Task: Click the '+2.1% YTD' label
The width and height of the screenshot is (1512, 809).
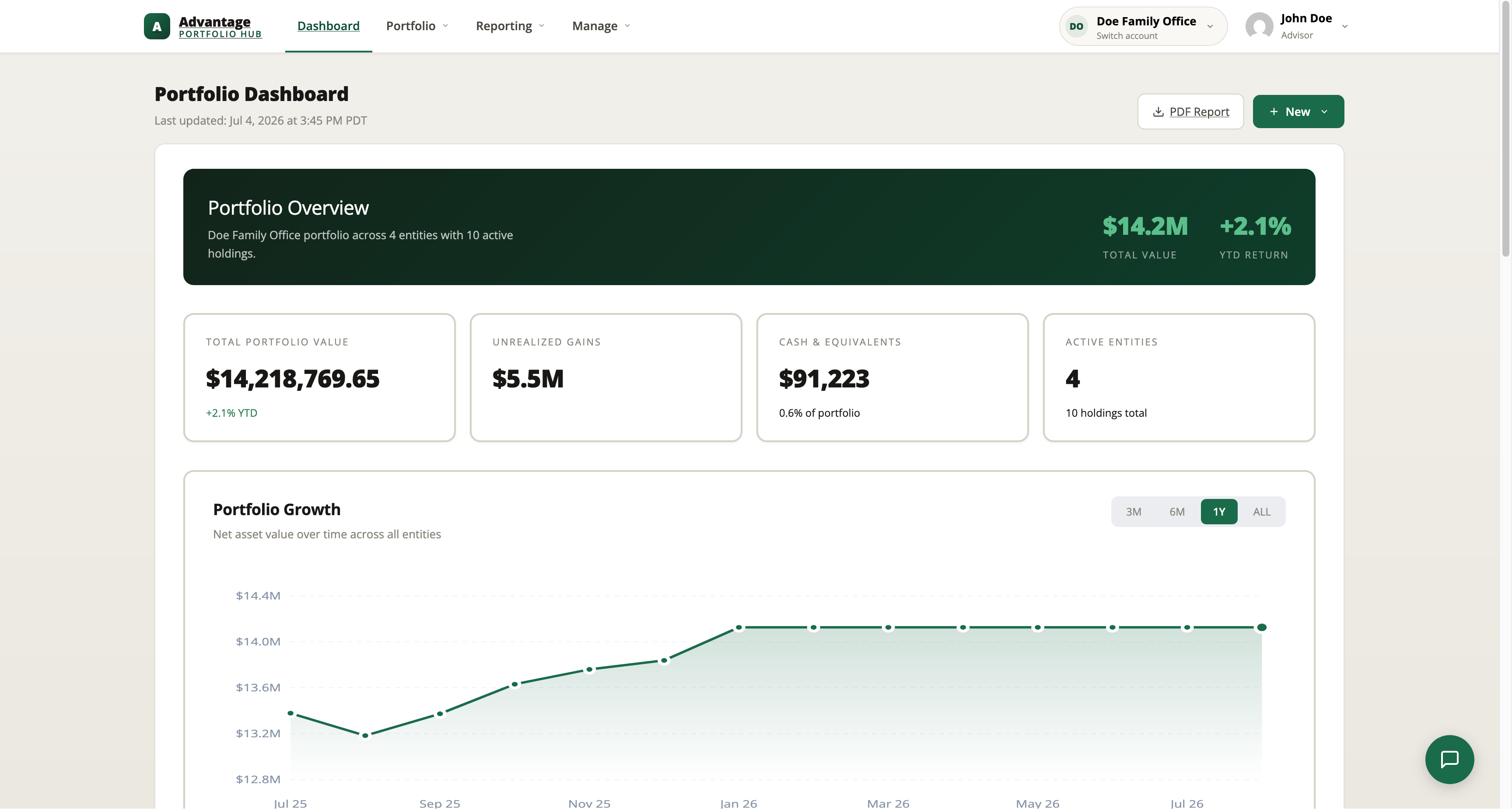Action: point(231,413)
